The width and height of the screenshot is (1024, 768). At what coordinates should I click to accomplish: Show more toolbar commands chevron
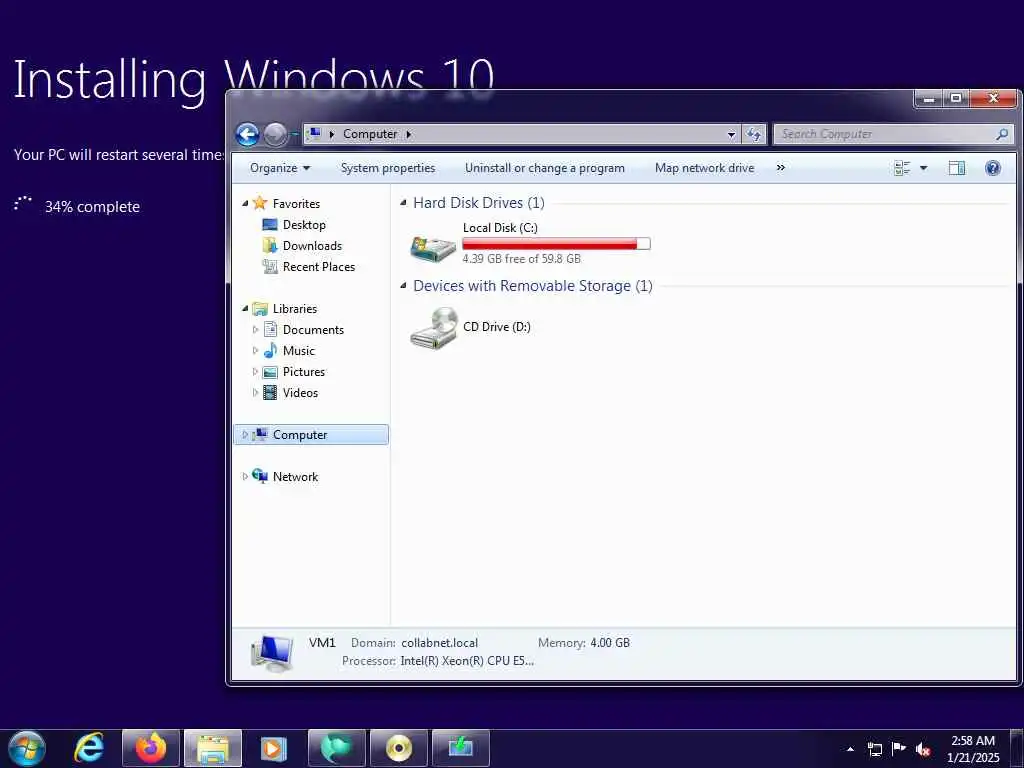pos(780,168)
